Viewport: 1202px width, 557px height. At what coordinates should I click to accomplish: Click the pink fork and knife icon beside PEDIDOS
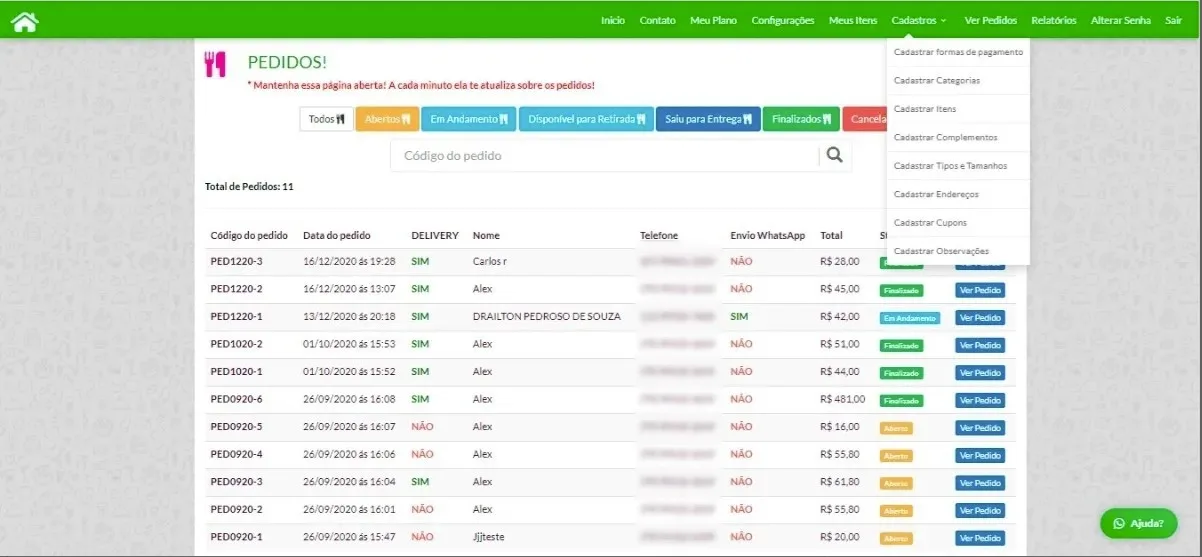tap(215, 64)
